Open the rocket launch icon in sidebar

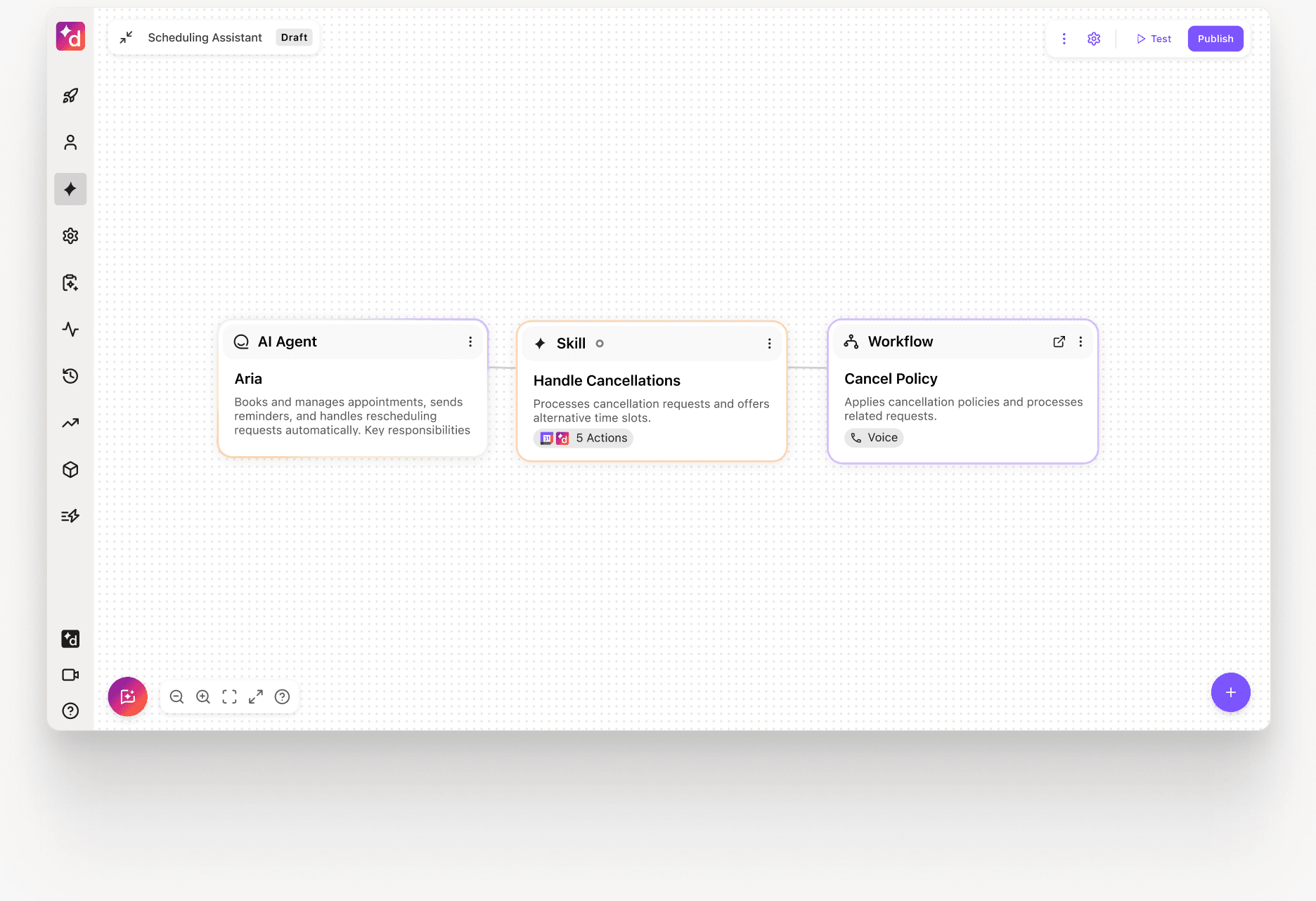click(x=70, y=96)
